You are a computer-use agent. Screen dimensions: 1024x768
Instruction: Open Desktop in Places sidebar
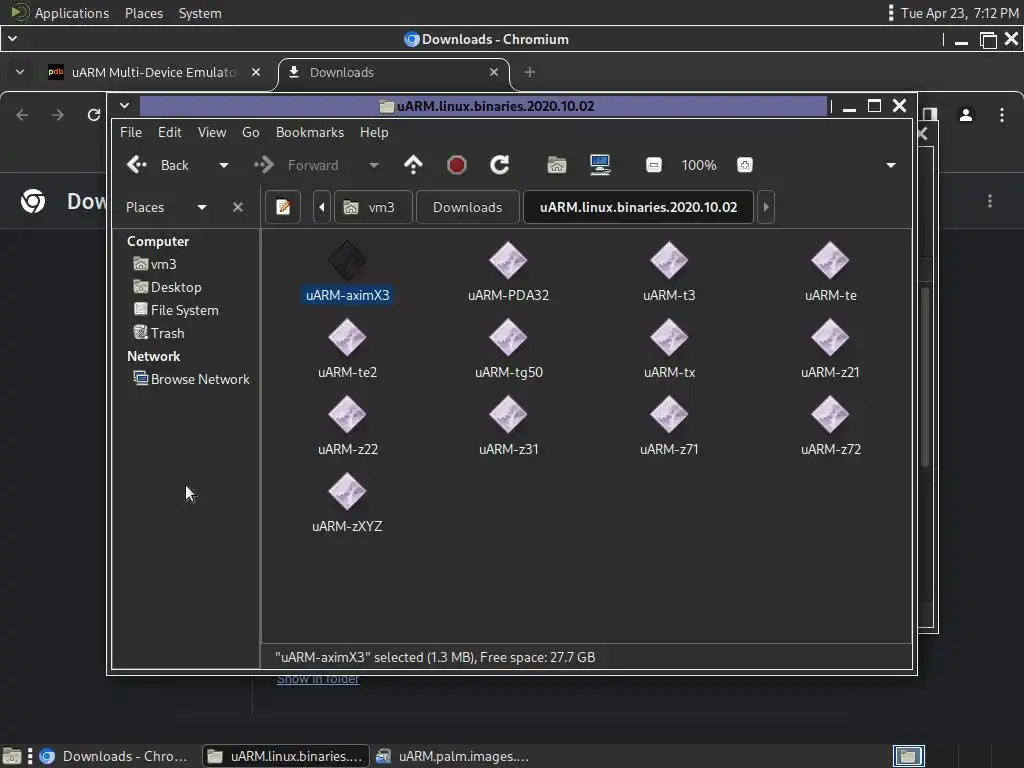(x=167, y=287)
